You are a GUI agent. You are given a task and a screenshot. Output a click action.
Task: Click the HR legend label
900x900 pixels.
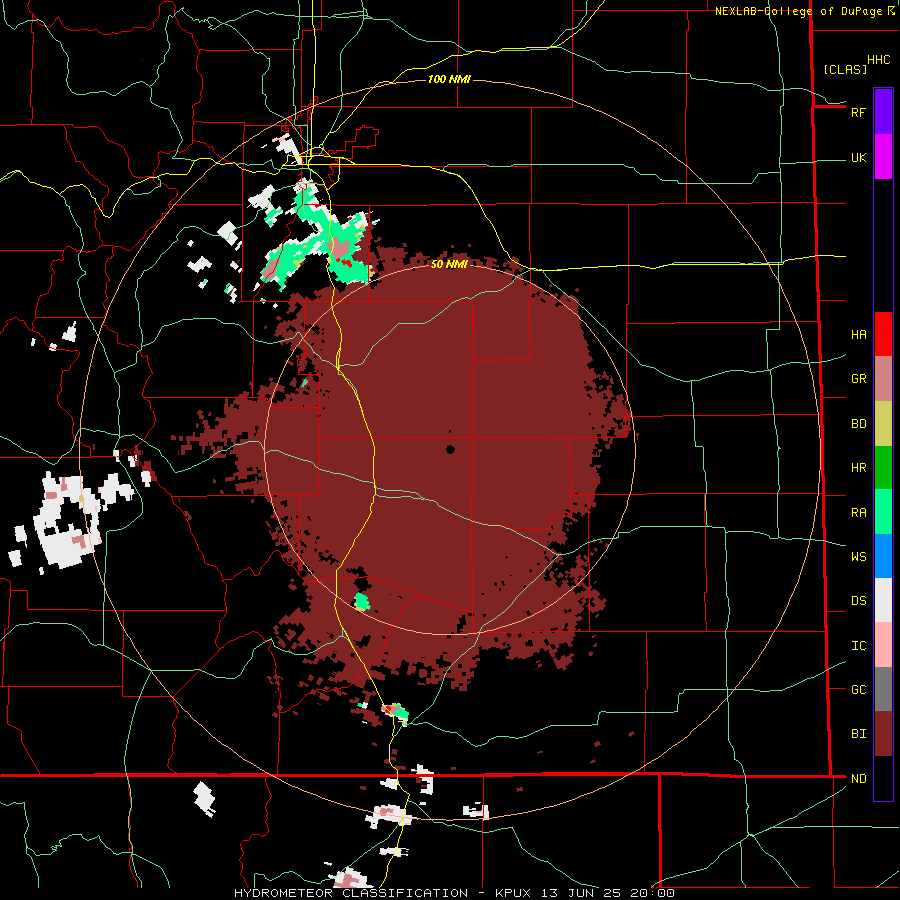click(x=858, y=468)
